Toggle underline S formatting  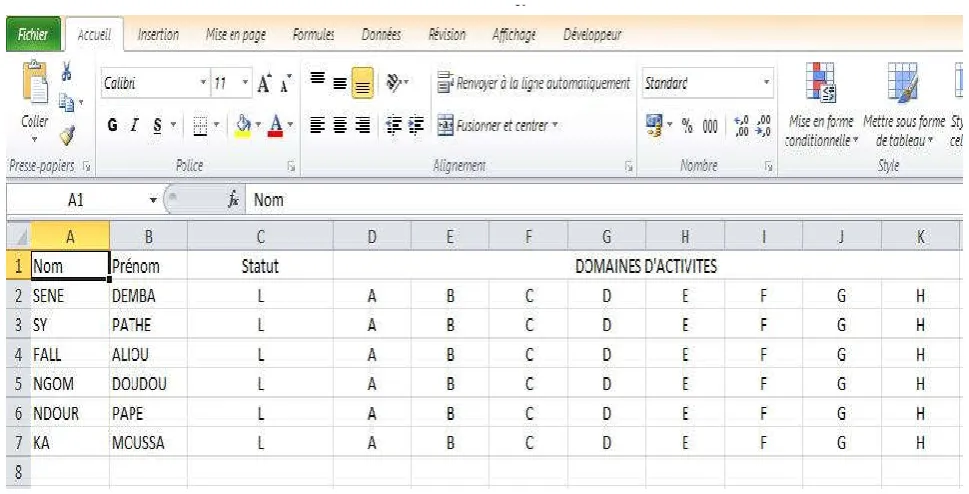tap(157, 126)
